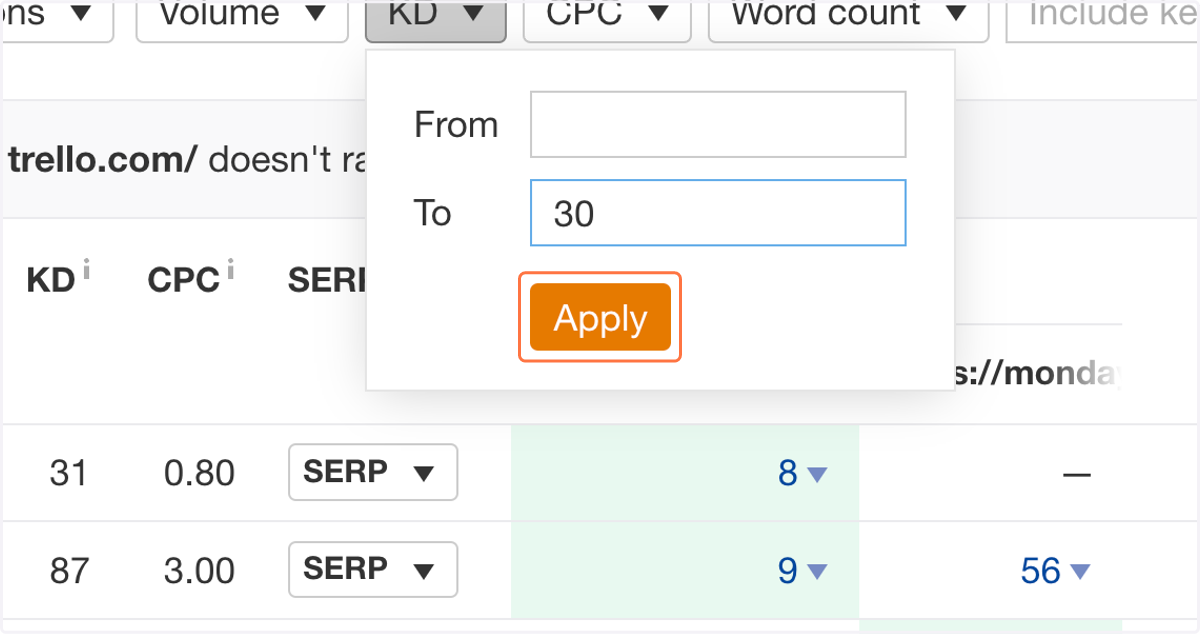The height and width of the screenshot is (634, 1200).
Task: Expand the position 56 arrow
Action: pyautogui.click(x=1079, y=572)
